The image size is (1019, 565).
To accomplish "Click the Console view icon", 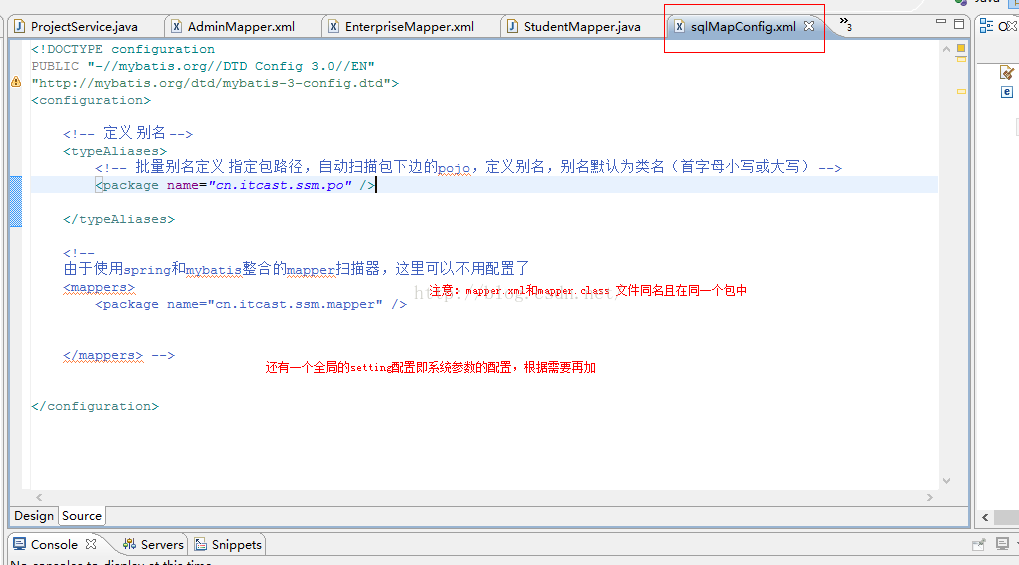I will pyautogui.click(x=19, y=544).
